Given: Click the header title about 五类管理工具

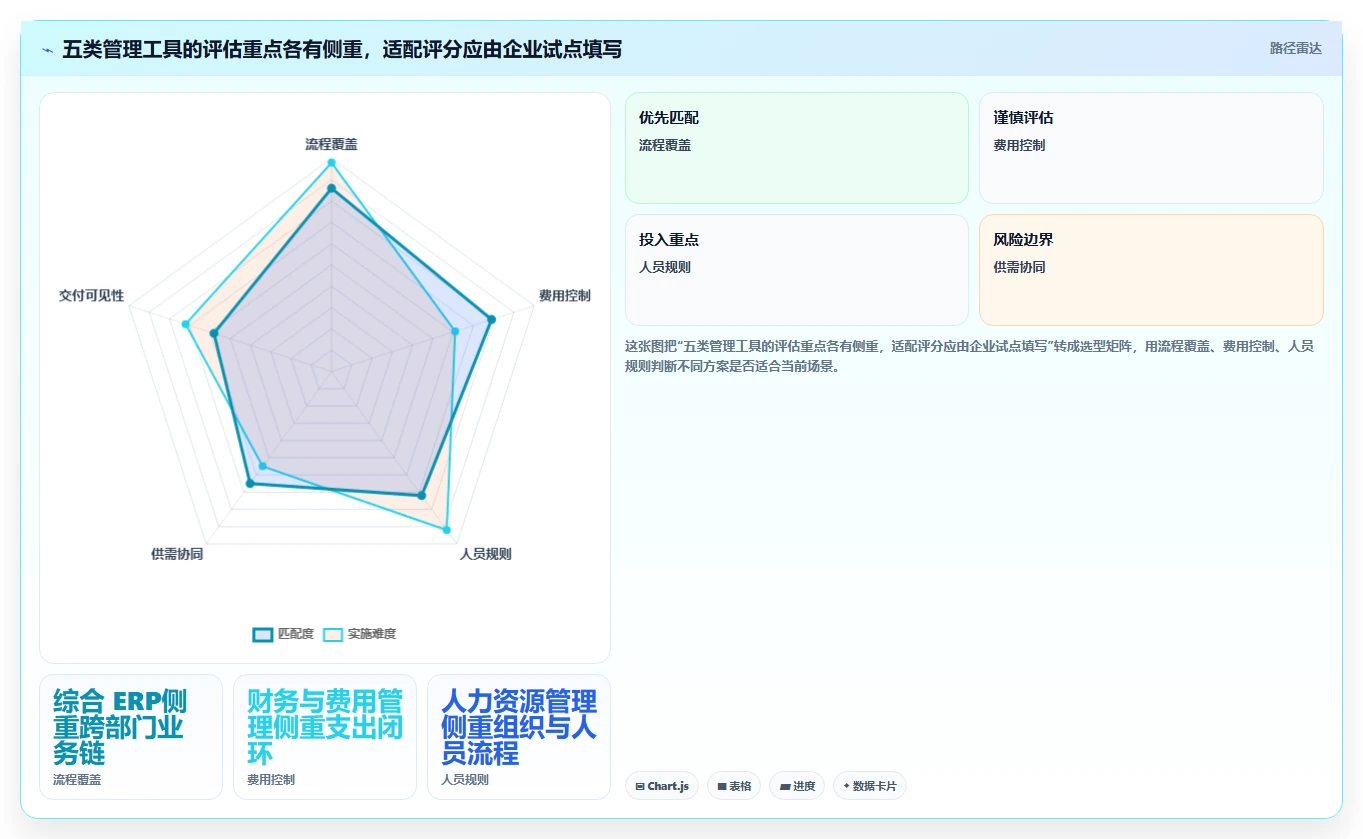Looking at the screenshot, I should pos(342,49).
